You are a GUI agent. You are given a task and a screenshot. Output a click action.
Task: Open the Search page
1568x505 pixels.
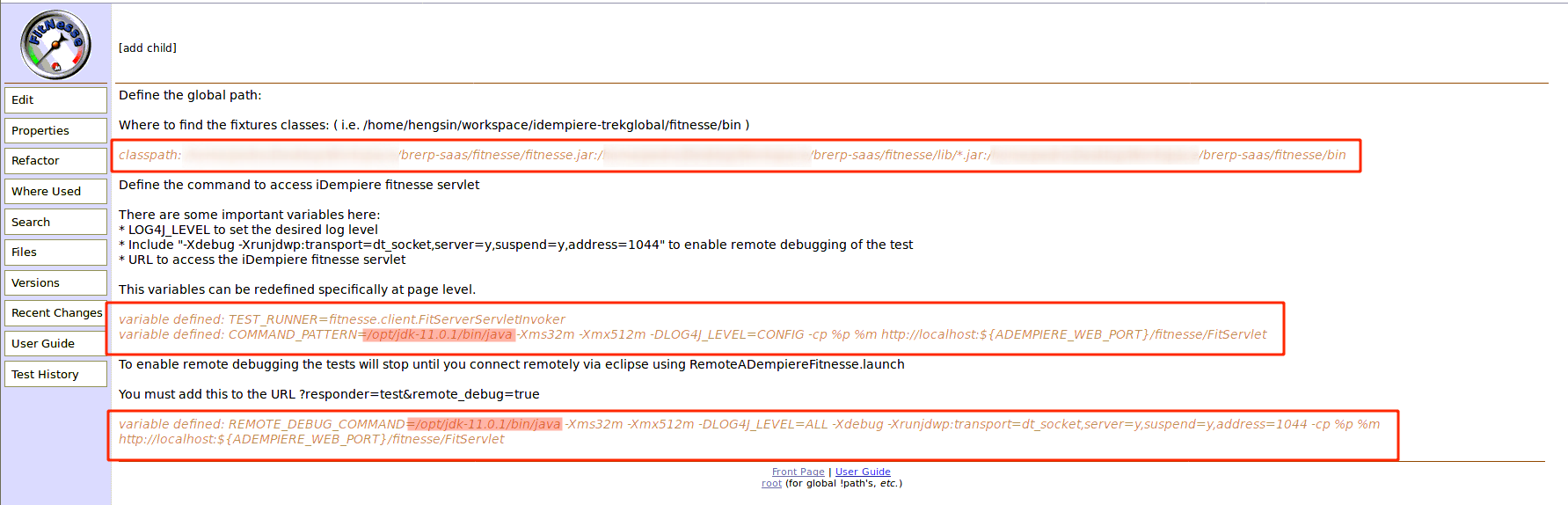point(55,222)
